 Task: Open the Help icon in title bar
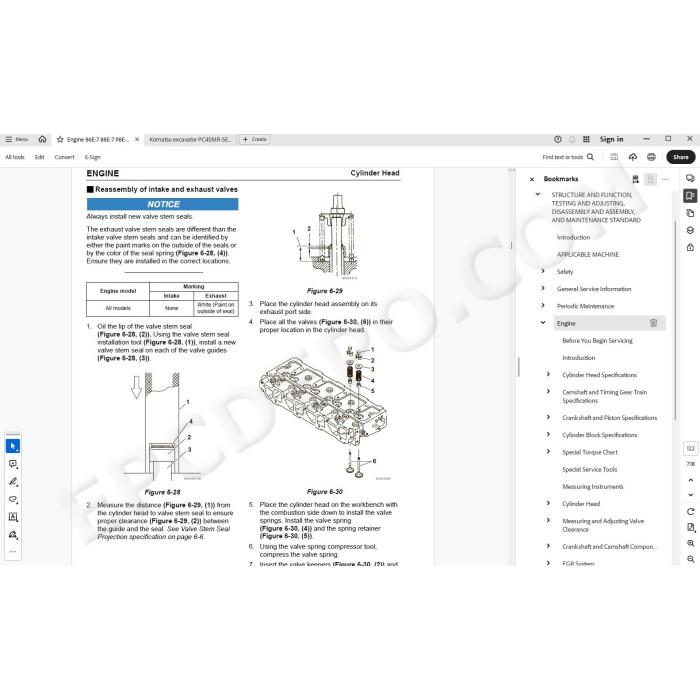pos(558,139)
